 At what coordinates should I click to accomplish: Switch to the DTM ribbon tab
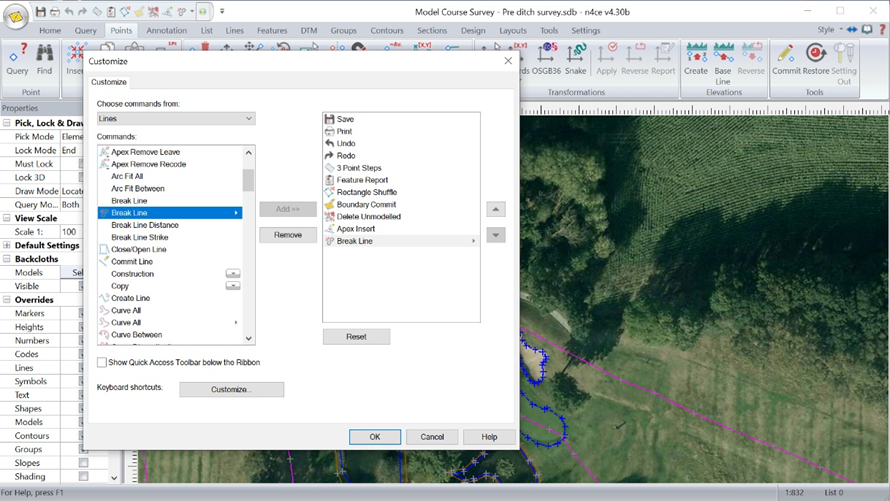(309, 31)
